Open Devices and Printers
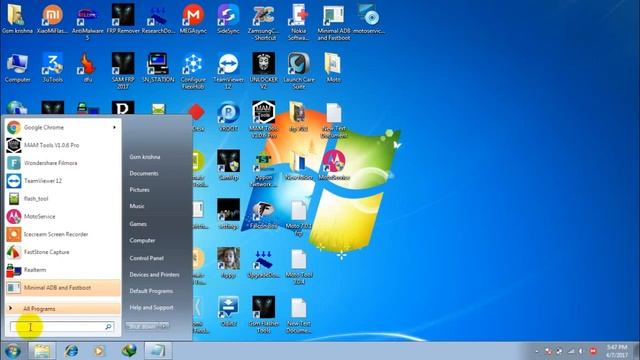 (154, 275)
